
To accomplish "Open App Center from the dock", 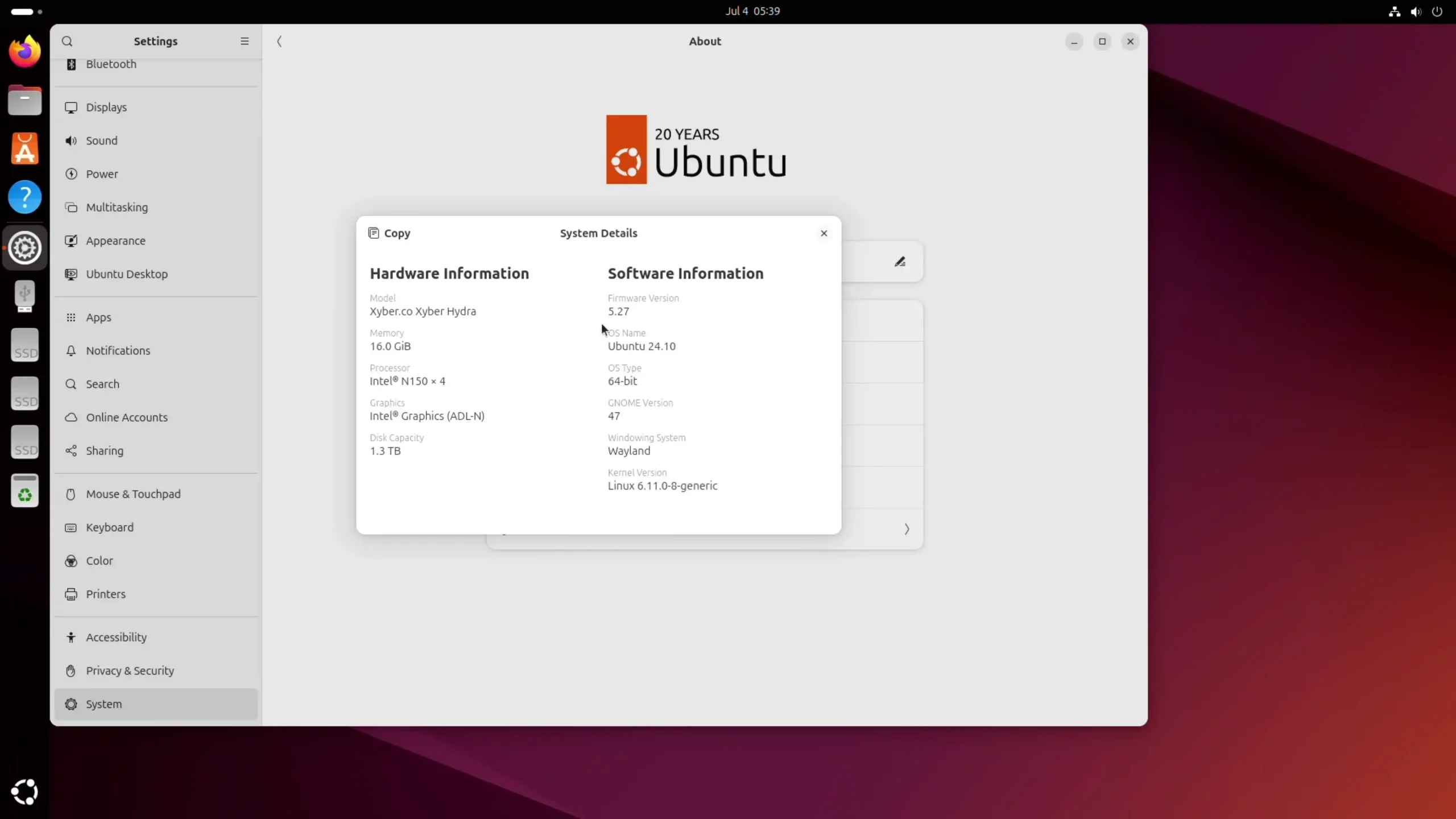I will point(24,148).
